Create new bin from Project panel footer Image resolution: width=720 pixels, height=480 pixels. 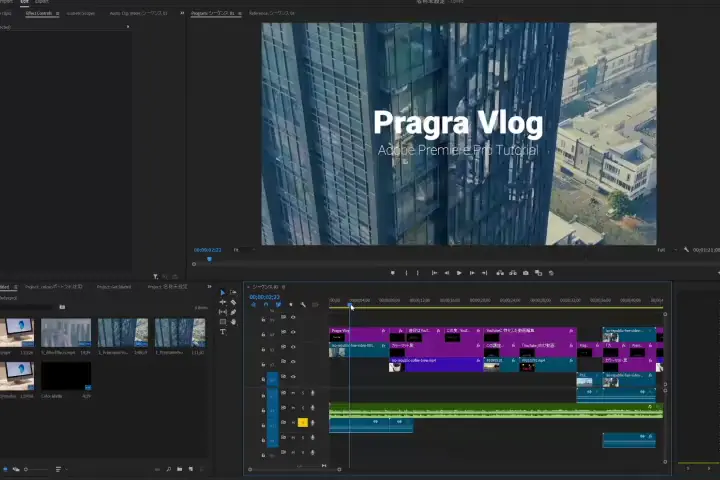[x=180, y=469]
